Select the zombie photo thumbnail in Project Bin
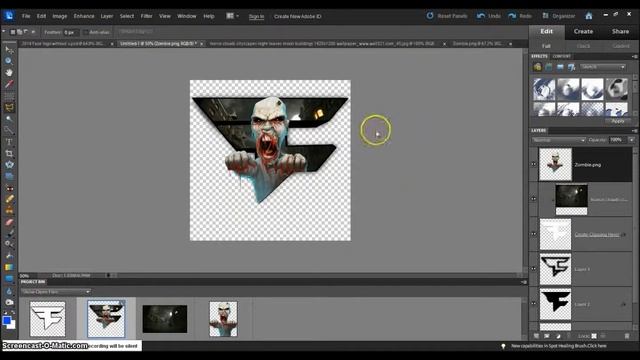Image resolution: width=640 pixels, height=360 pixels. pyautogui.click(x=223, y=319)
